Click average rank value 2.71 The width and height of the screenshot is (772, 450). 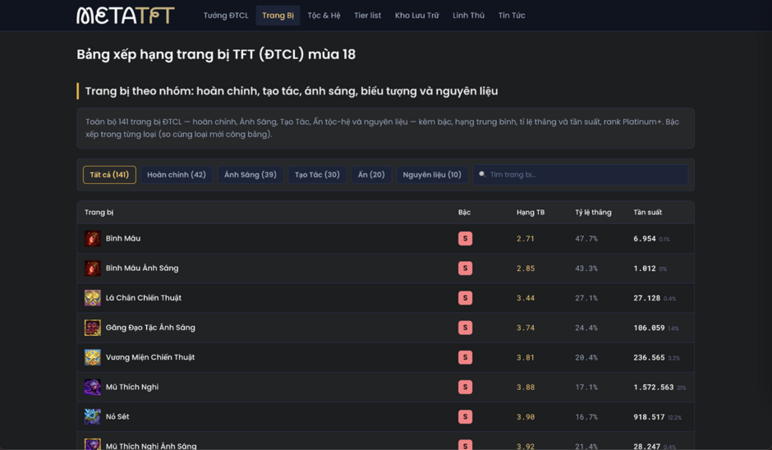[x=525, y=239]
